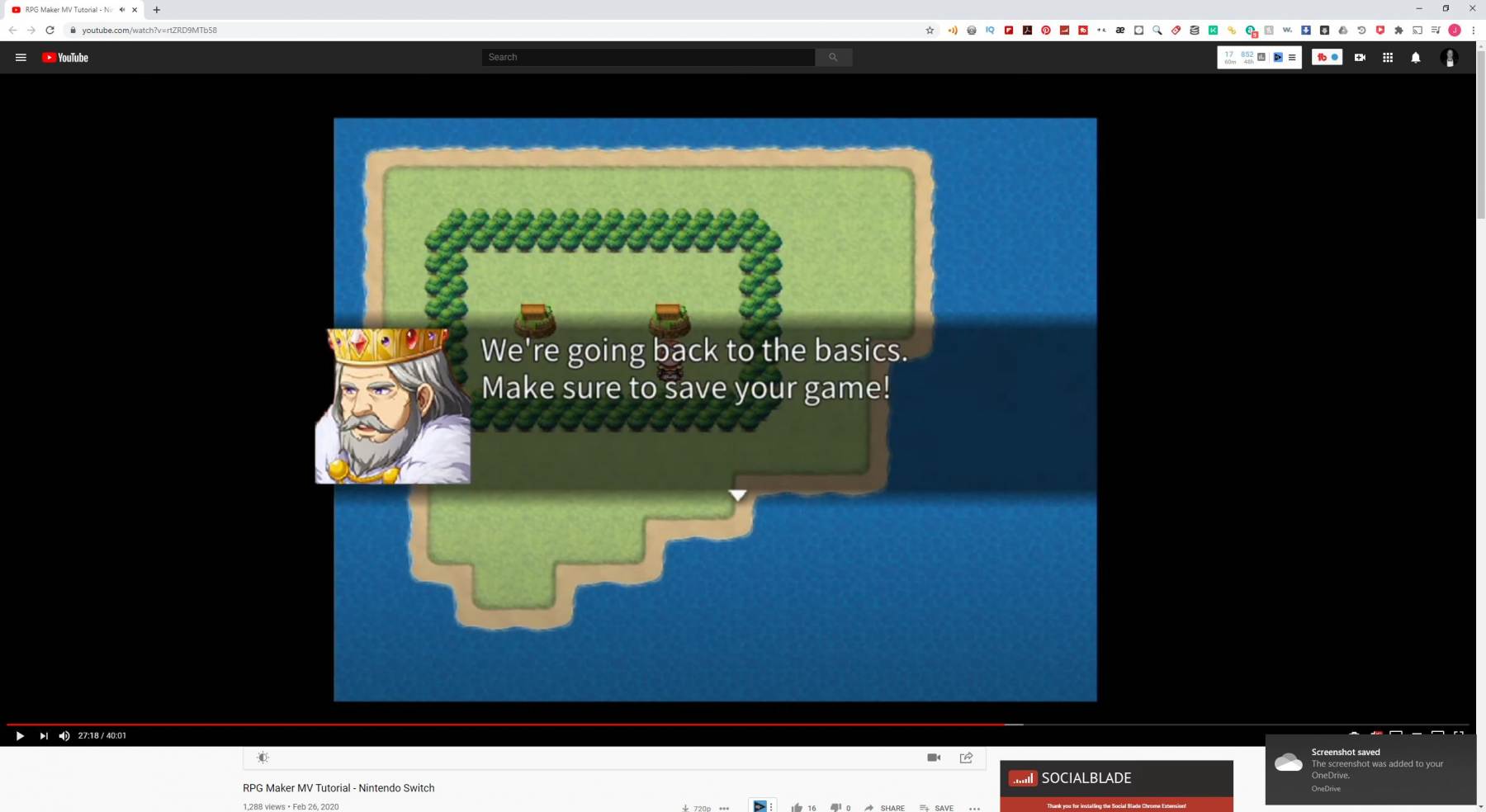Open the magnifier extension in toolbar
This screenshot has width=1486, height=812.
point(1157,30)
